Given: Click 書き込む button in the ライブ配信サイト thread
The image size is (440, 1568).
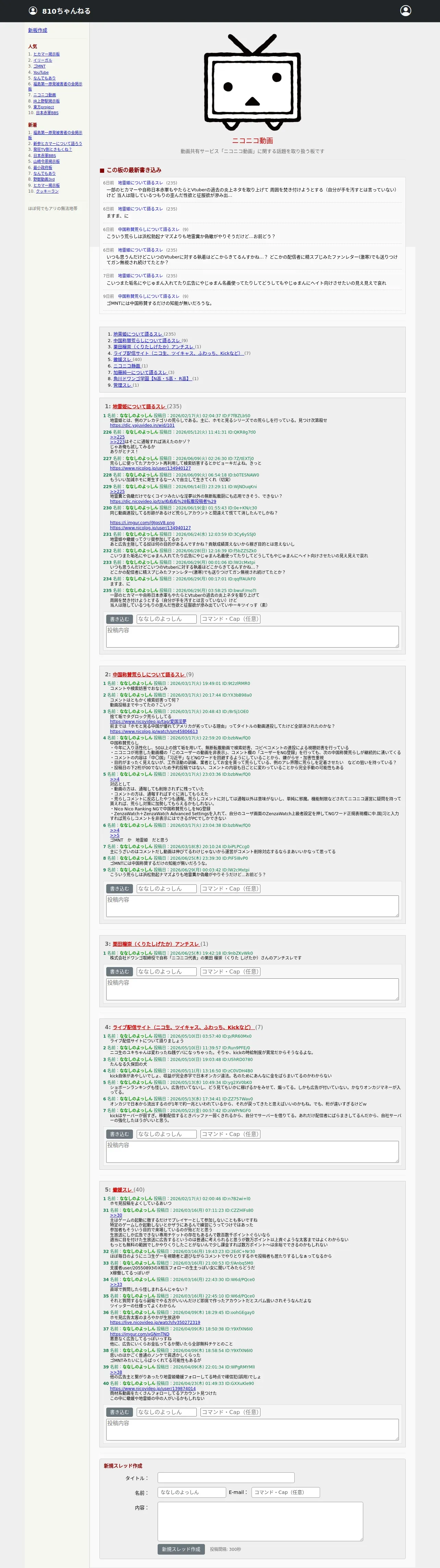Looking at the screenshot, I should (x=119, y=1134).
